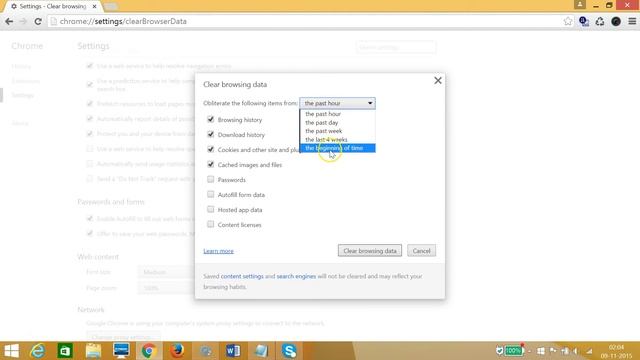
Task: Choose "the past hour" from the list
Action: 338,114
